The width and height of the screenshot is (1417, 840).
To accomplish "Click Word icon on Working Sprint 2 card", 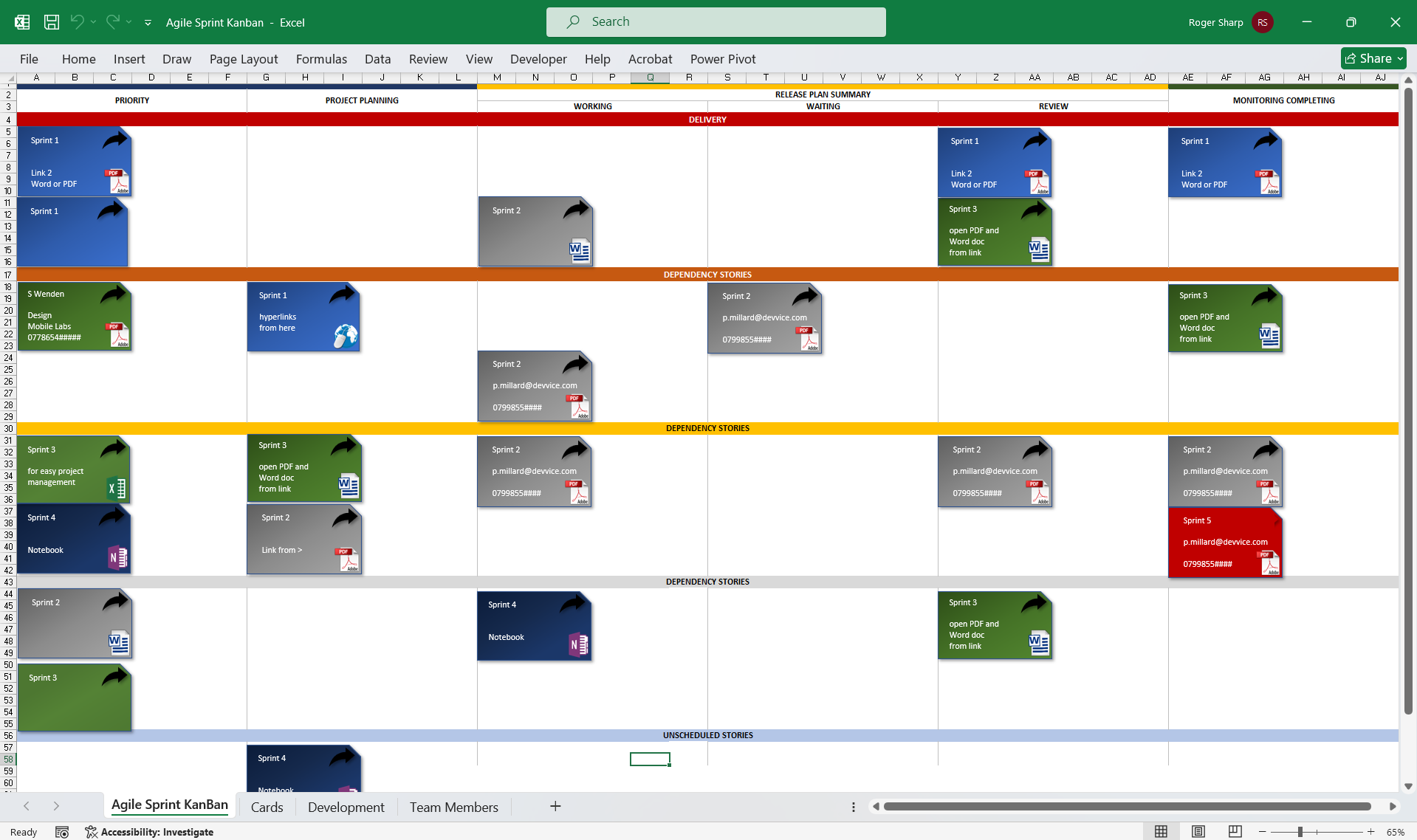I will pyautogui.click(x=580, y=251).
